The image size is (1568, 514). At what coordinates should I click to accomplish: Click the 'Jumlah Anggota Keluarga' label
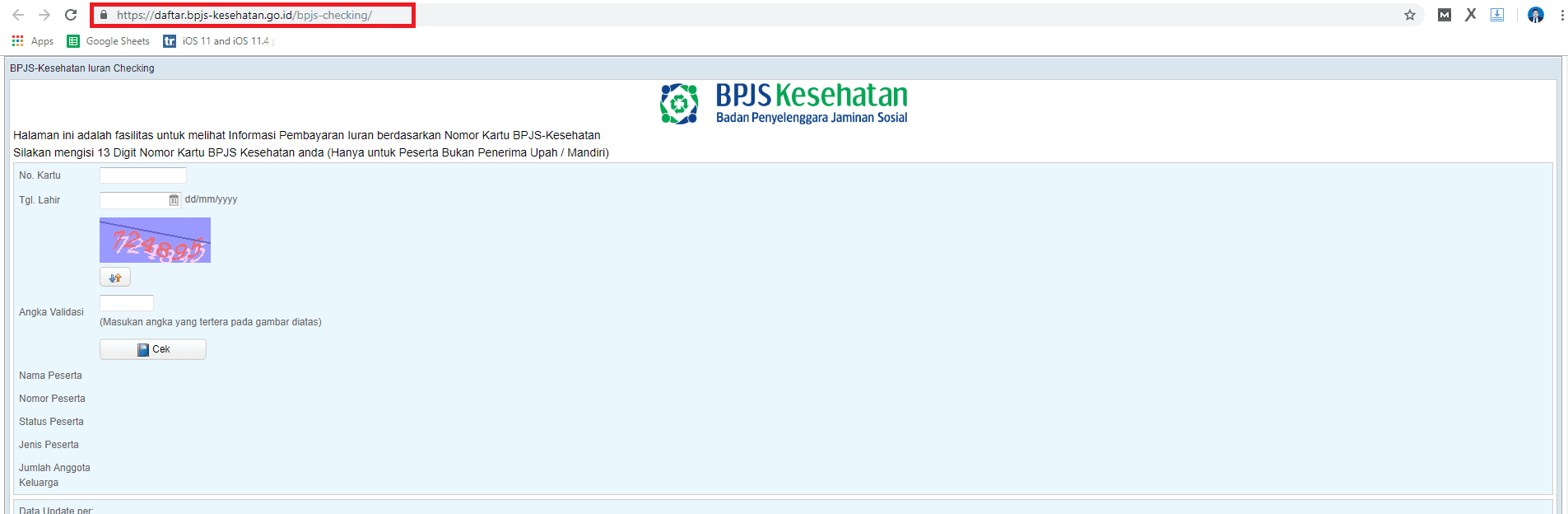(x=54, y=475)
